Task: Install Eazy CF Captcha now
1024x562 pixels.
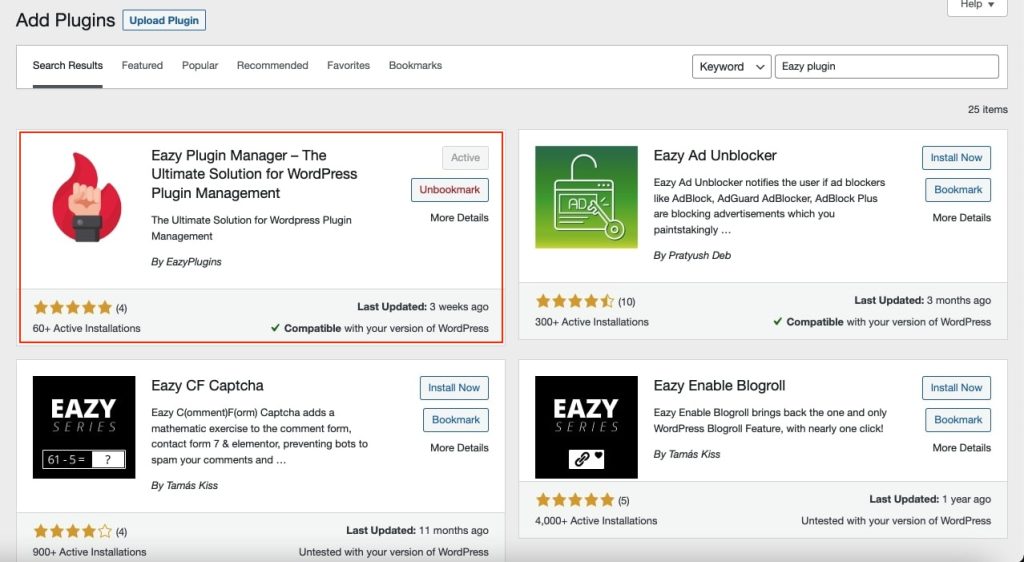Action: pyautogui.click(x=454, y=388)
